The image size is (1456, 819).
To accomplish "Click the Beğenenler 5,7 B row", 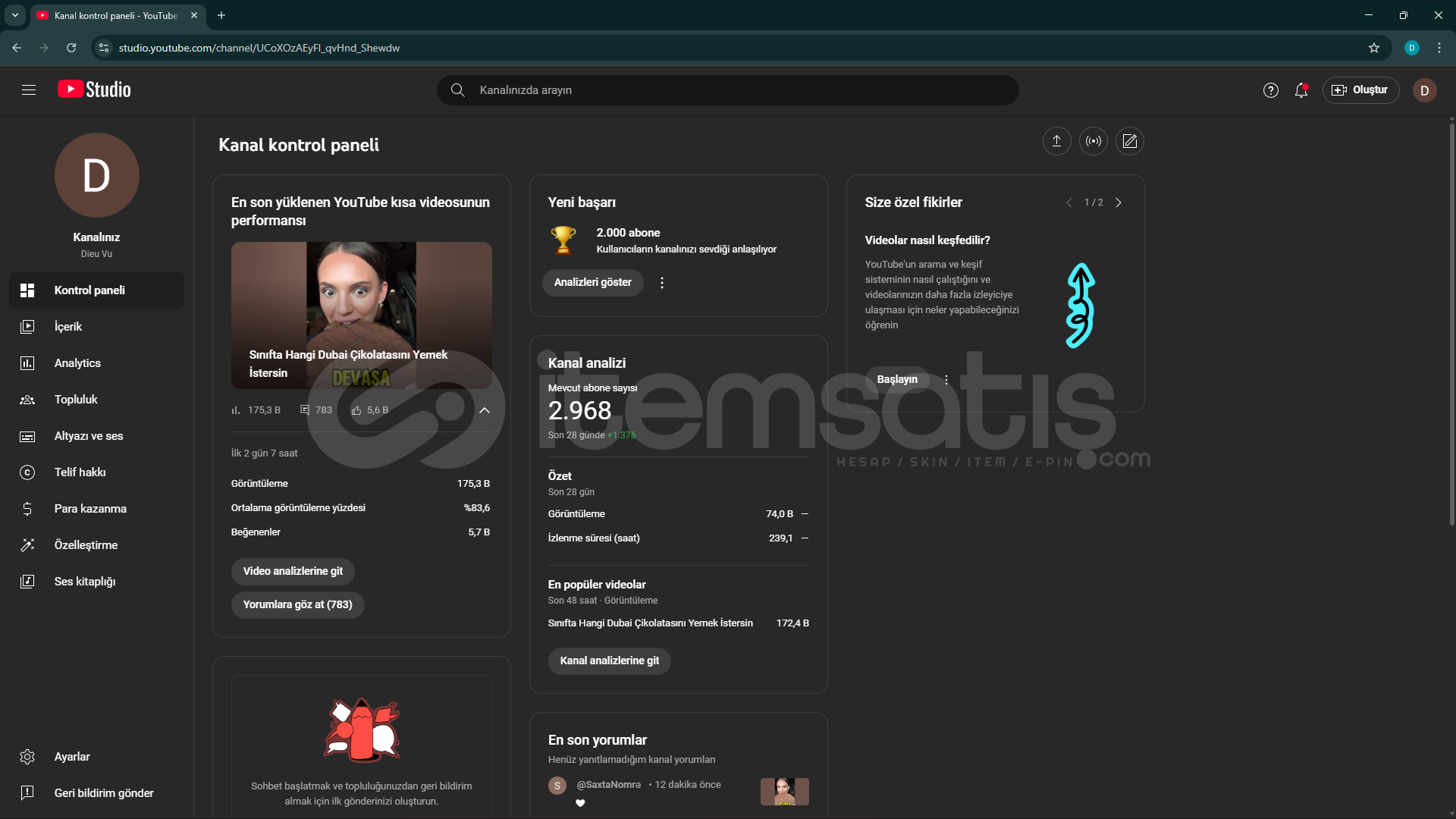I will pos(361,532).
